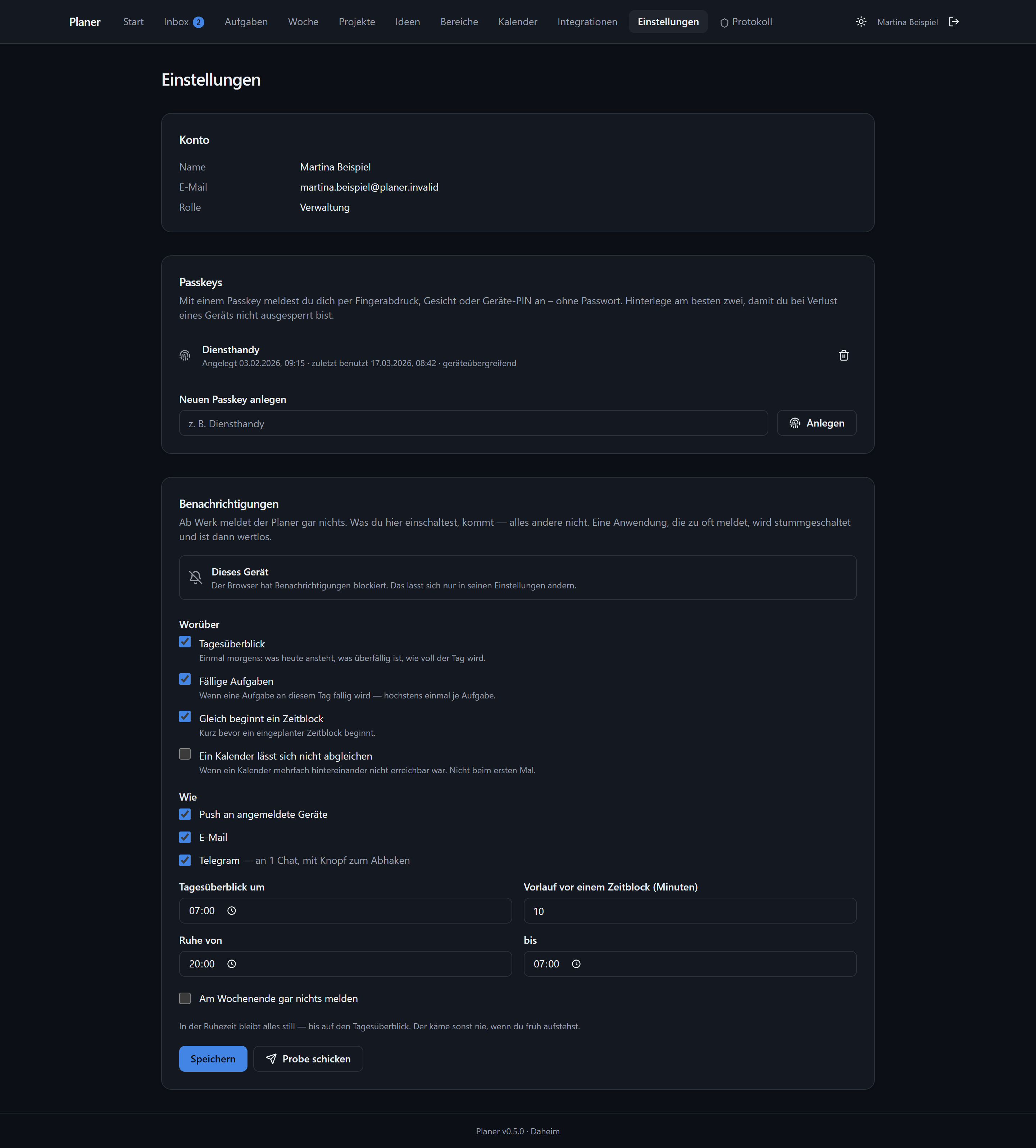Open the clock picker in Tagesüberblick um
This screenshot has width=1036, height=1148.
(232, 911)
